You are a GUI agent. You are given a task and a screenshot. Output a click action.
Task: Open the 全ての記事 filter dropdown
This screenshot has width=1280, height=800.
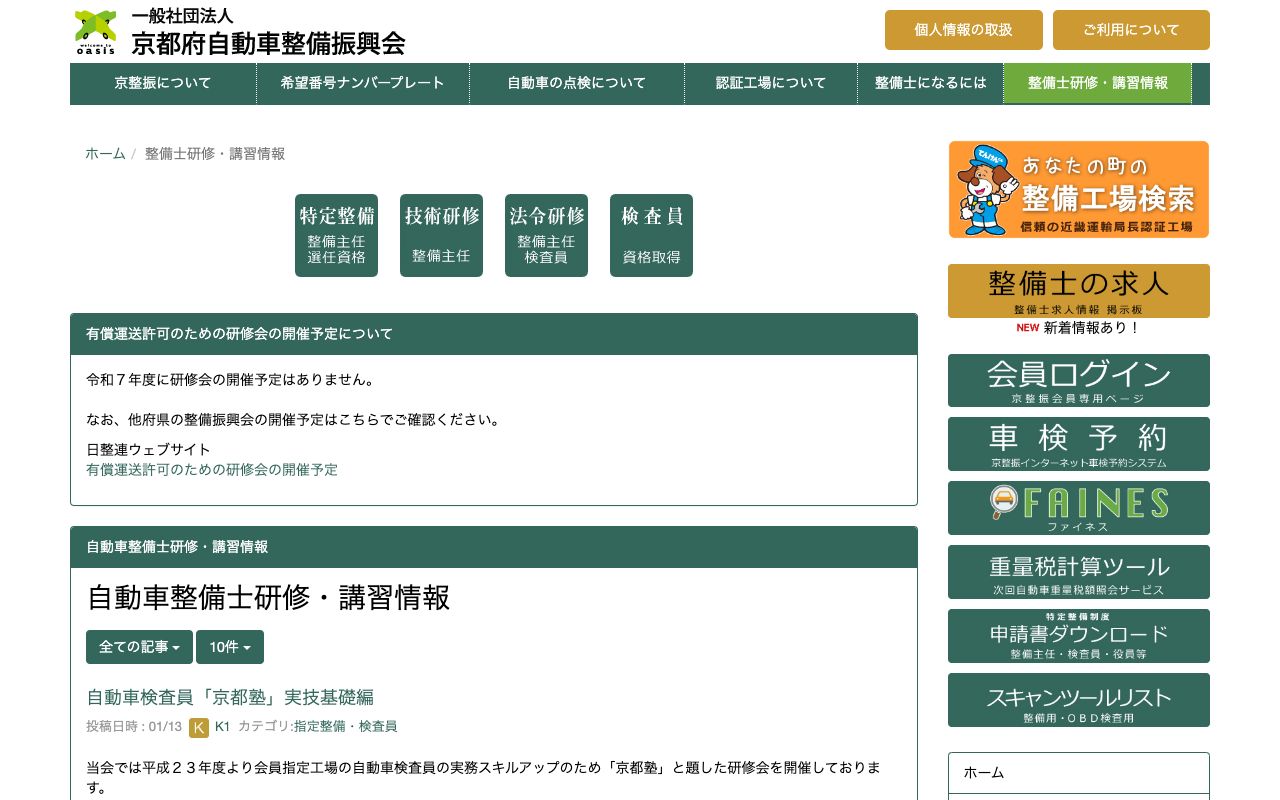[139, 647]
